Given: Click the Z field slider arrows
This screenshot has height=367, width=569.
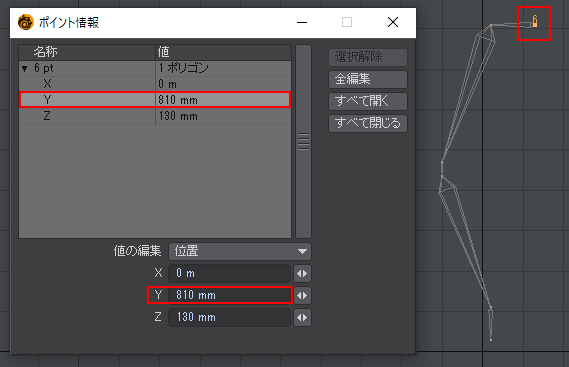Looking at the screenshot, I should (302, 318).
